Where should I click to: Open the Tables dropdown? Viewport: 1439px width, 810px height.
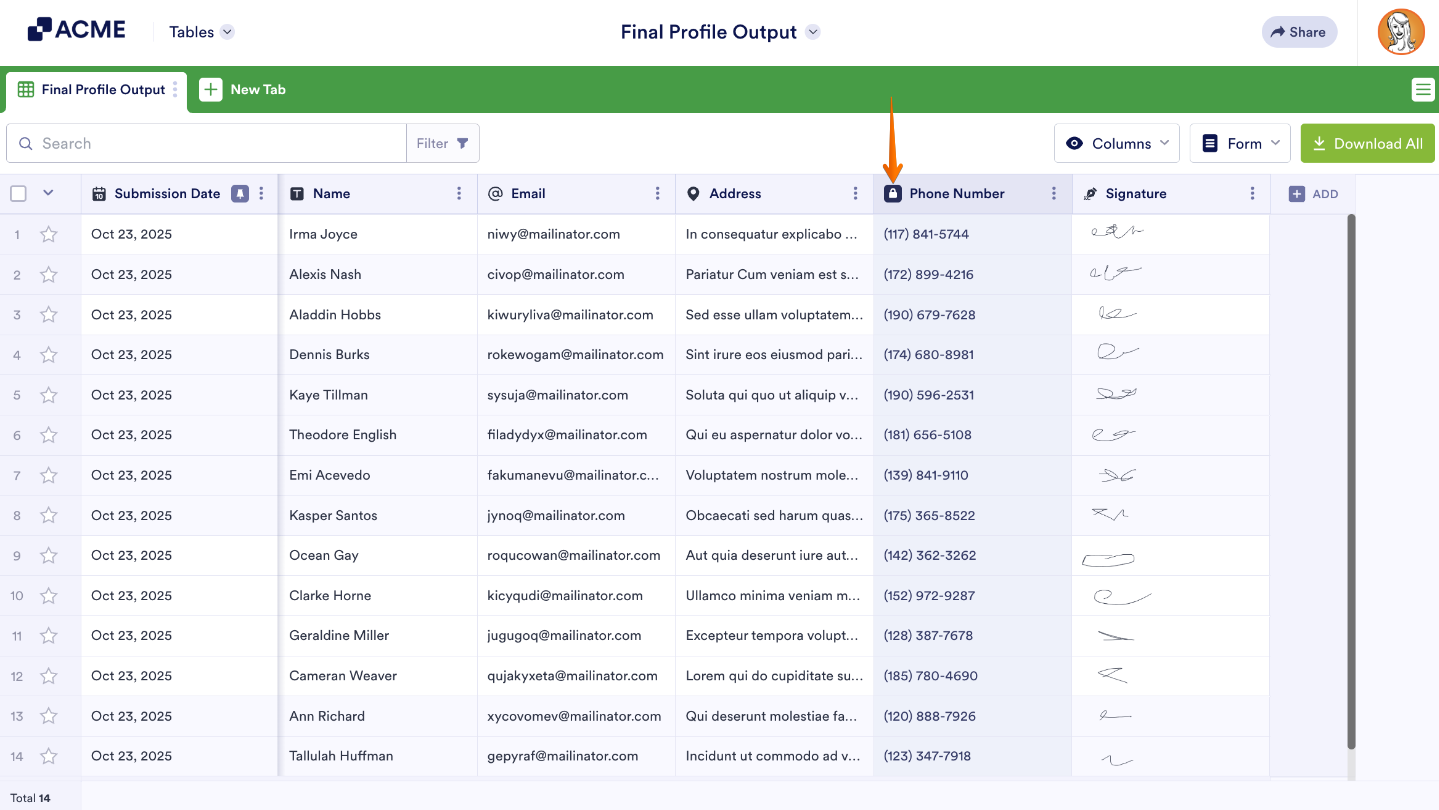pos(199,31)
